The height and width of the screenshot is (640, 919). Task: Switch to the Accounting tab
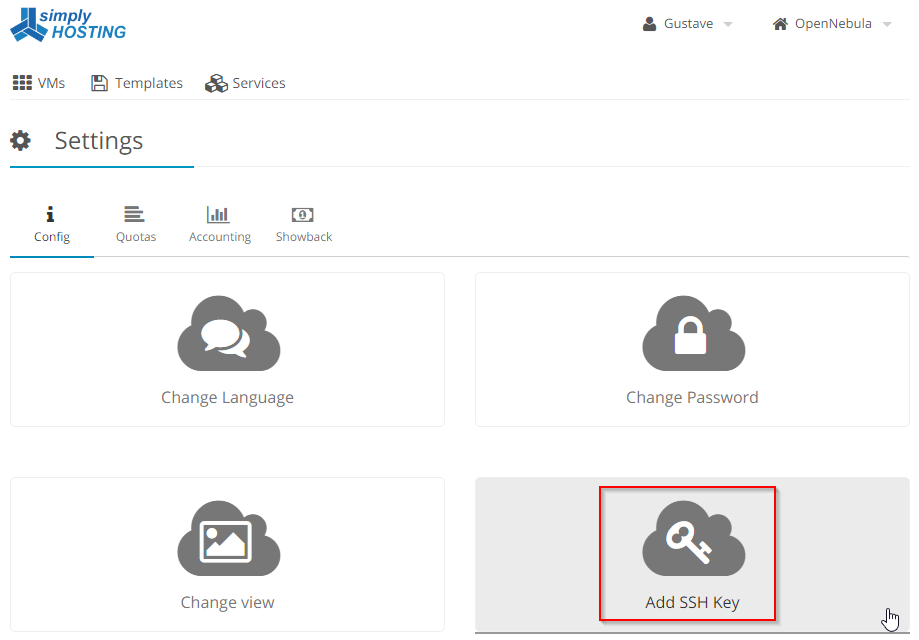coord(220,225)
